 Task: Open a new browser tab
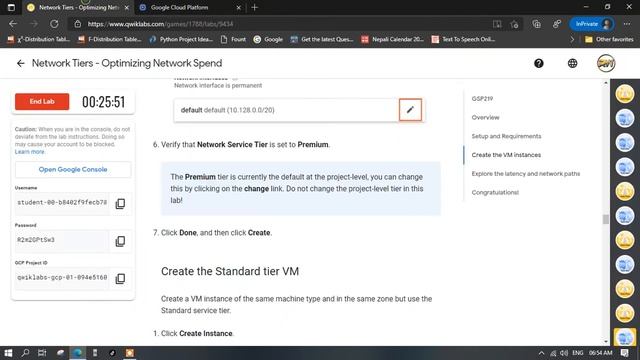tap(255, 7)
